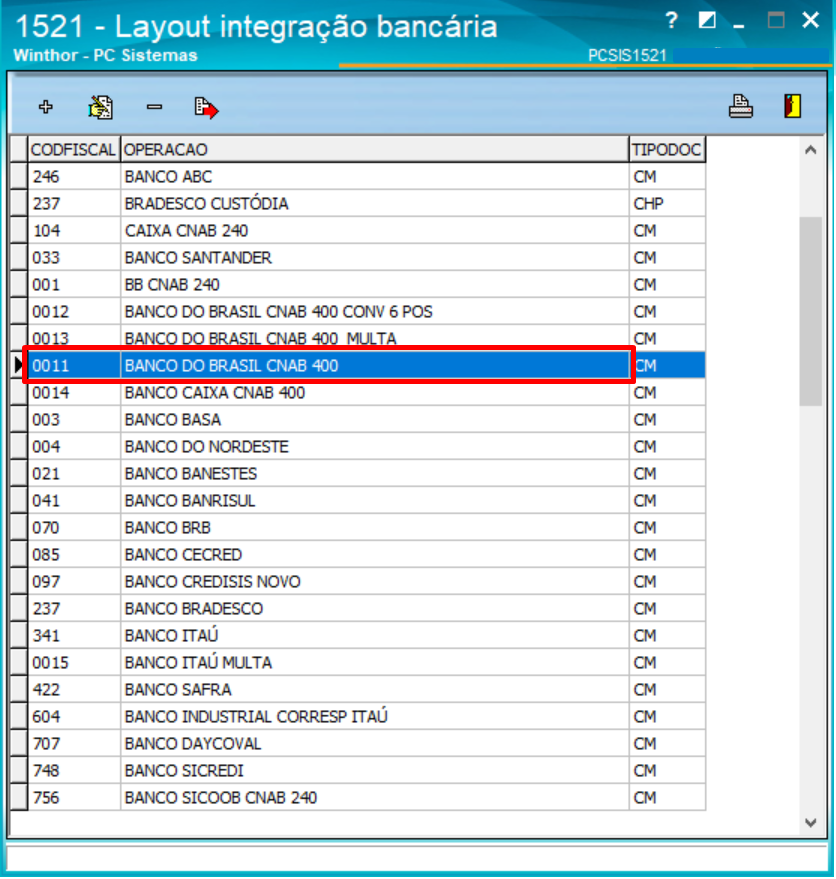Select the BANCO ITAÚ row with code 341
This screenshot has height=879, width=836.
367,635
